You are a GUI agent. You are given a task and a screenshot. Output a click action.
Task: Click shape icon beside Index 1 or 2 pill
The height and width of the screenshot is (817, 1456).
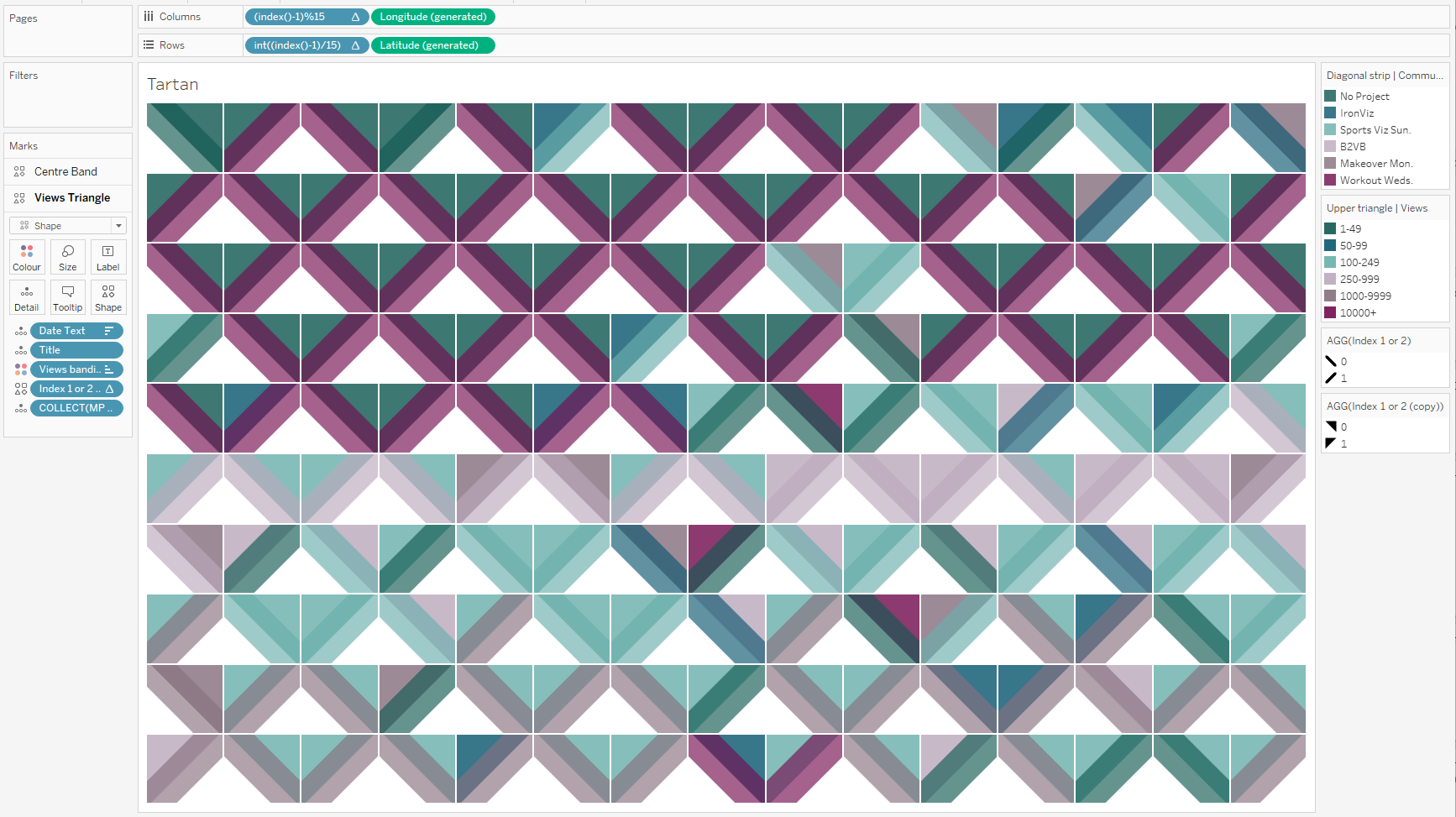pyautogui.click(x=20, y=389)
